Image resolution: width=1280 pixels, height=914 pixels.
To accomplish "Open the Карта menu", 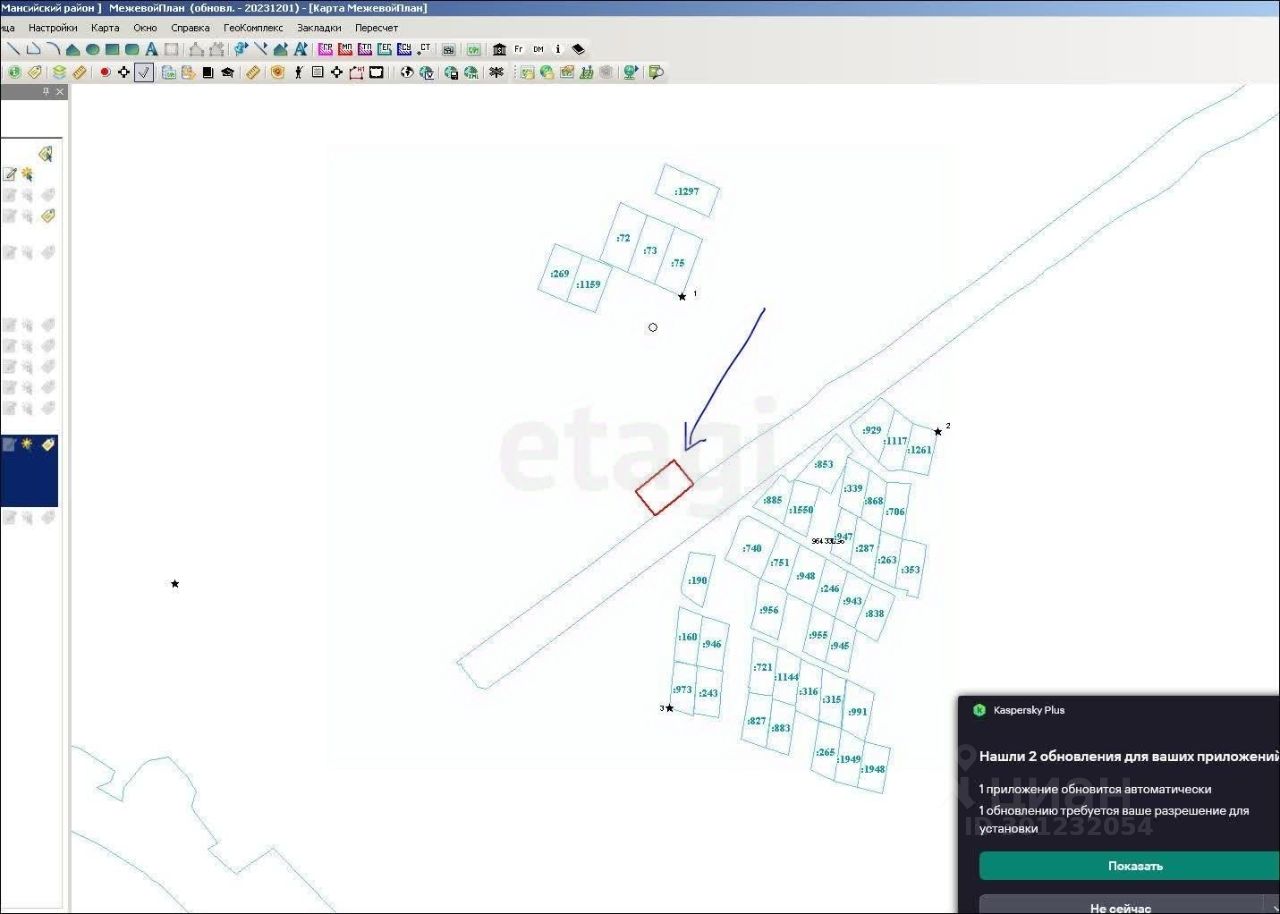I will click(105, 28).
